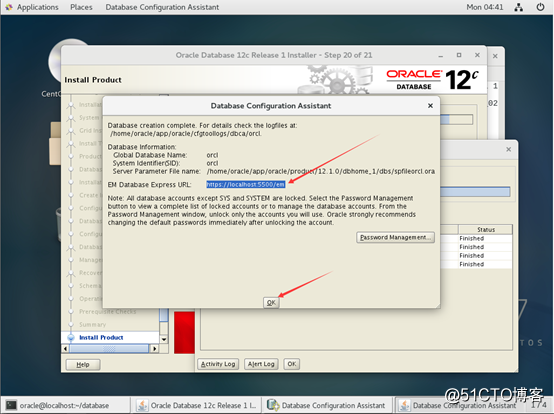554x414 pixels.
Task: Click sidebar horizontal scrollbar left arrow
Action: click(65, 349)
